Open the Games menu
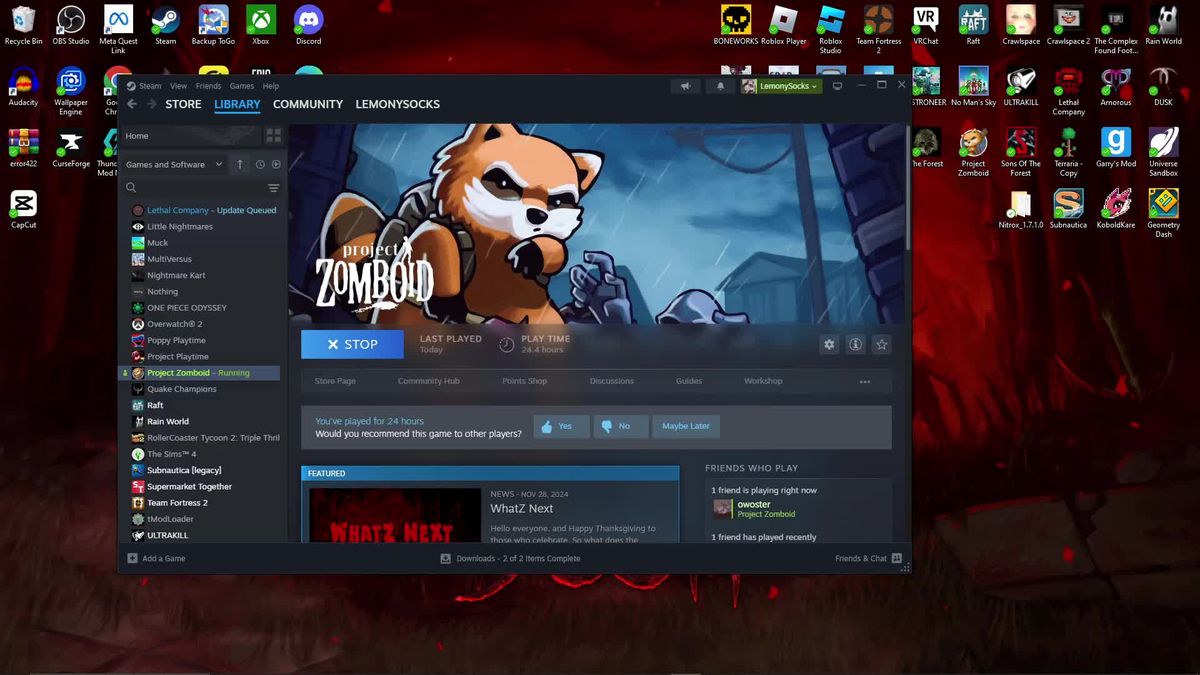This screenshot has height=675, width=1200. [242, 86]
